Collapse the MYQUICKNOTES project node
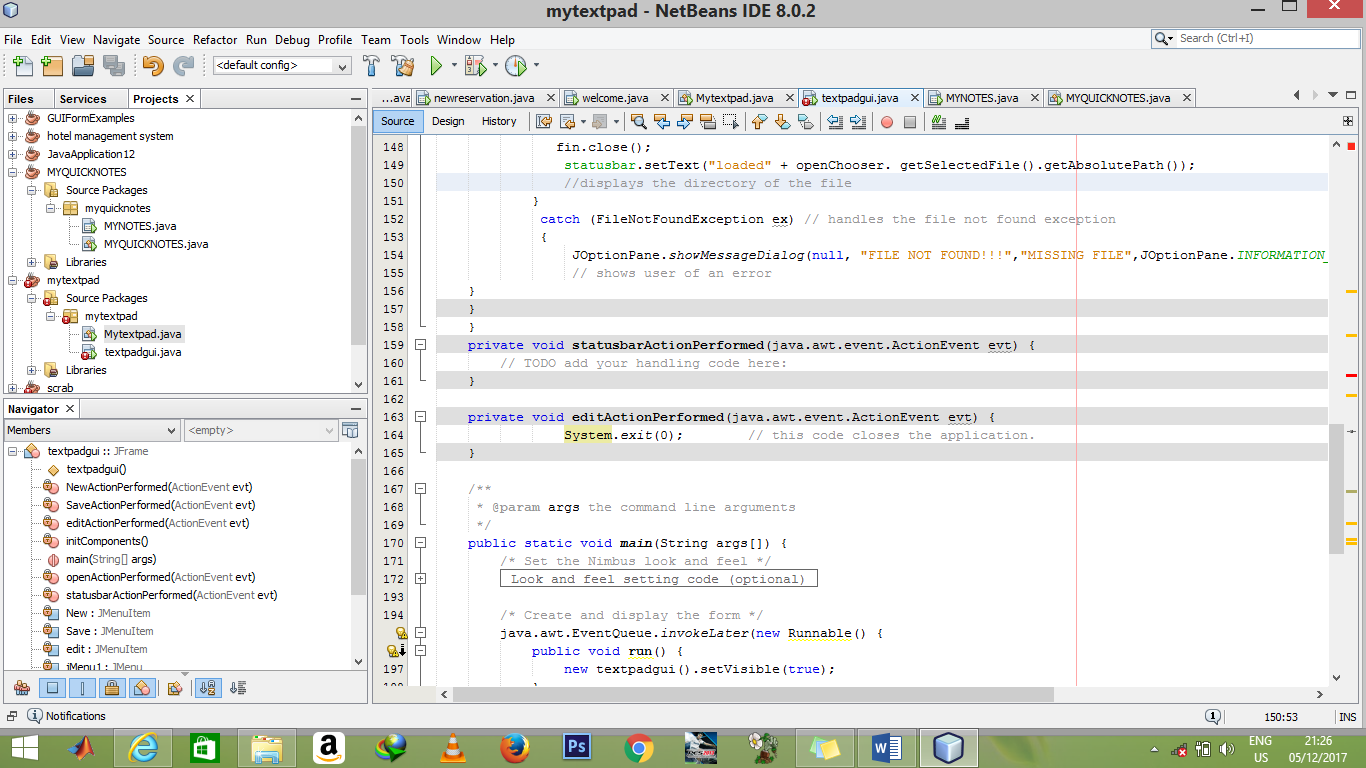Screen dimensions: 1366x768 pyautogui.click(x=12, y=172)
